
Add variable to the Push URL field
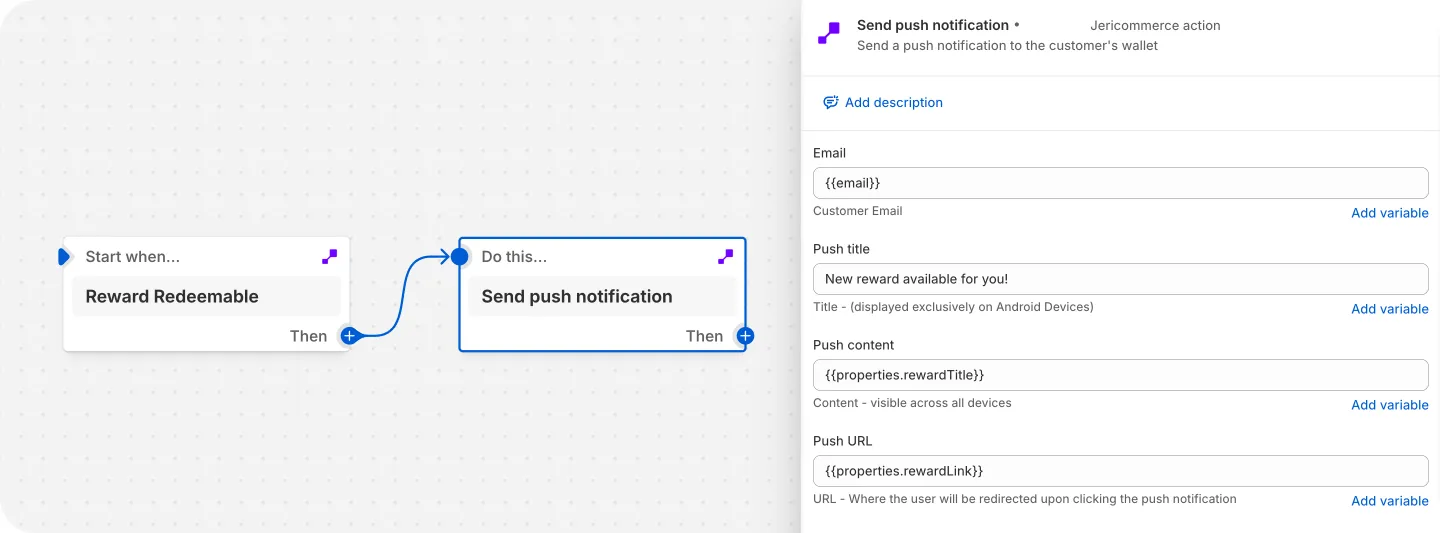click(x=1389, y=501)
